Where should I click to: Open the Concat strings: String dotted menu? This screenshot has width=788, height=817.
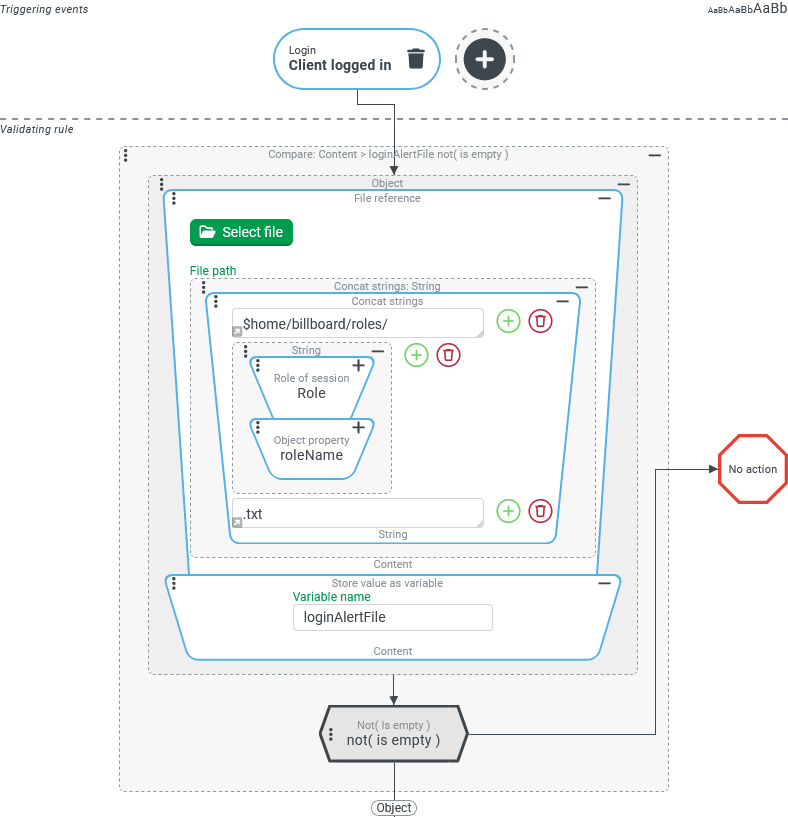point(204,287)
